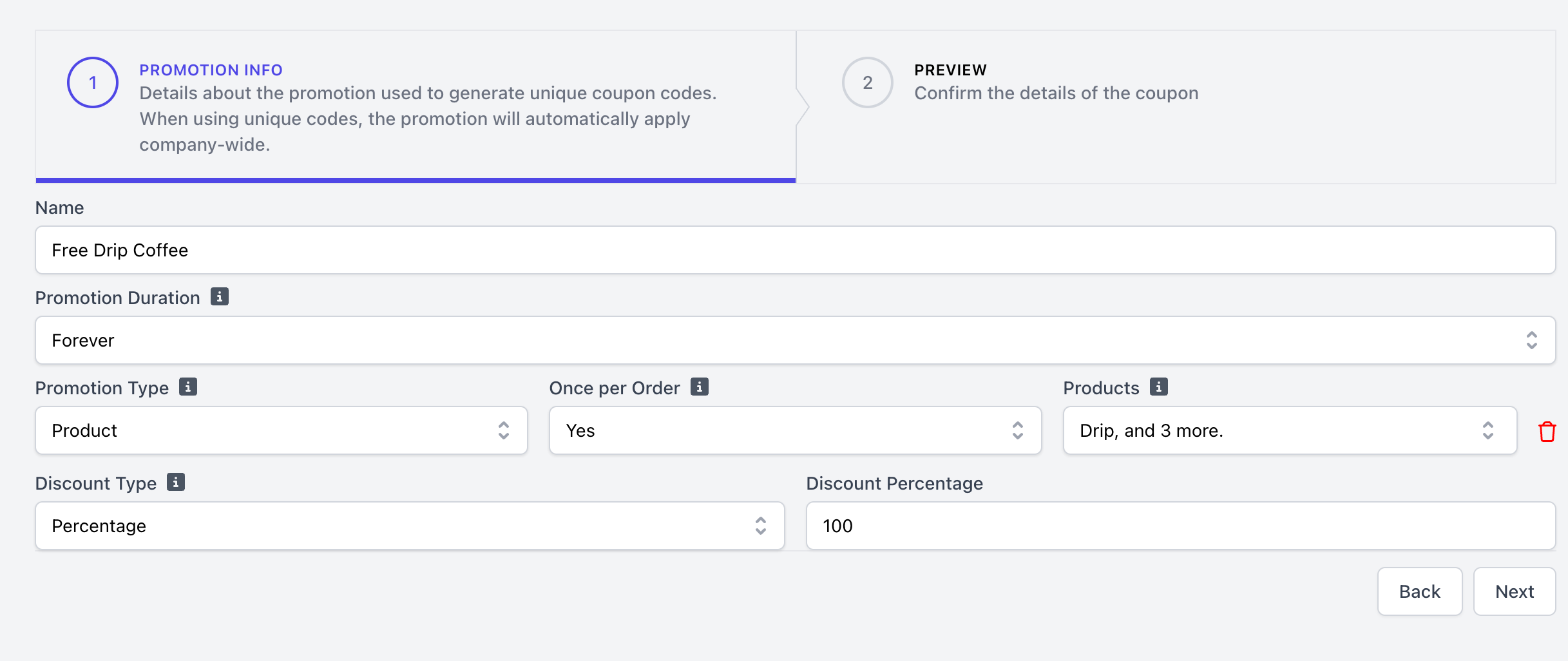Switch to the Promotion Info step
1568x661 pixels.
[211, 70]
